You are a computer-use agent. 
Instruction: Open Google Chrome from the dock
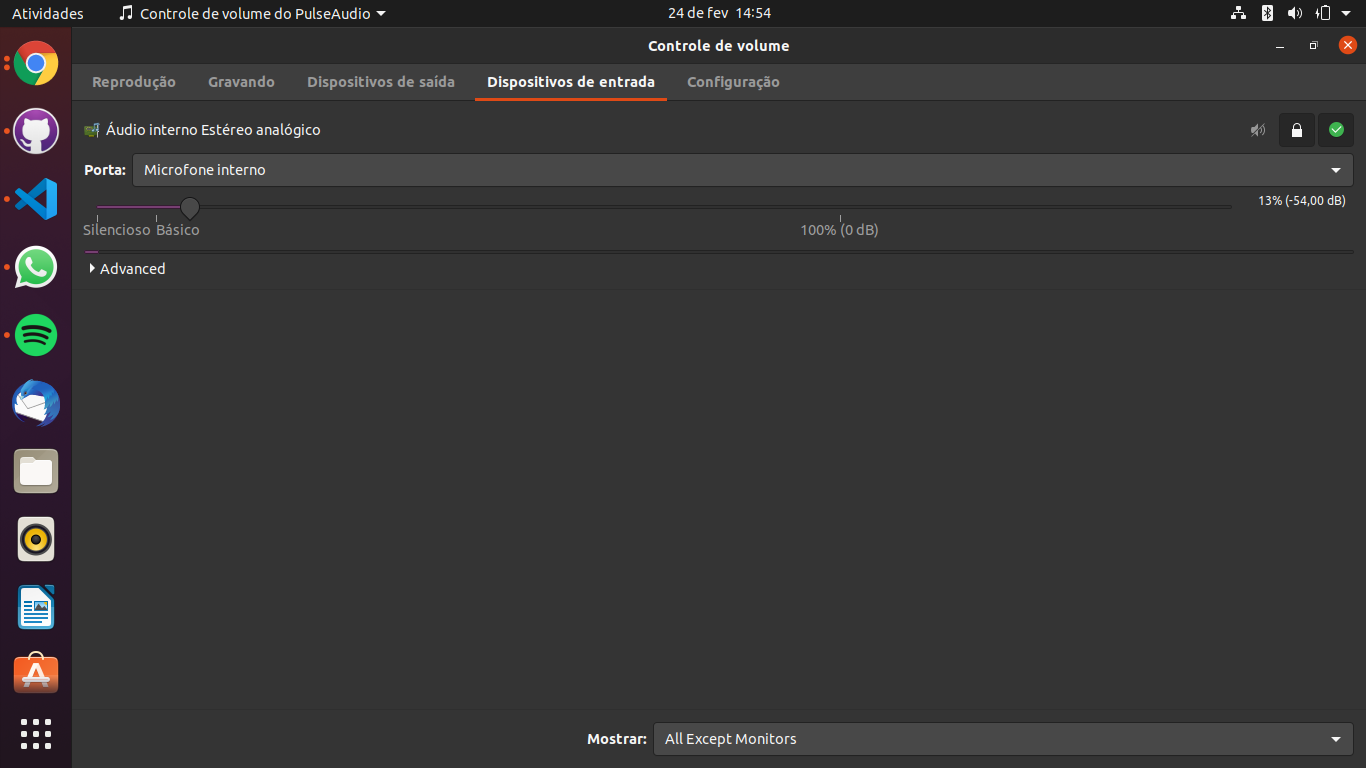coord(36,64)
